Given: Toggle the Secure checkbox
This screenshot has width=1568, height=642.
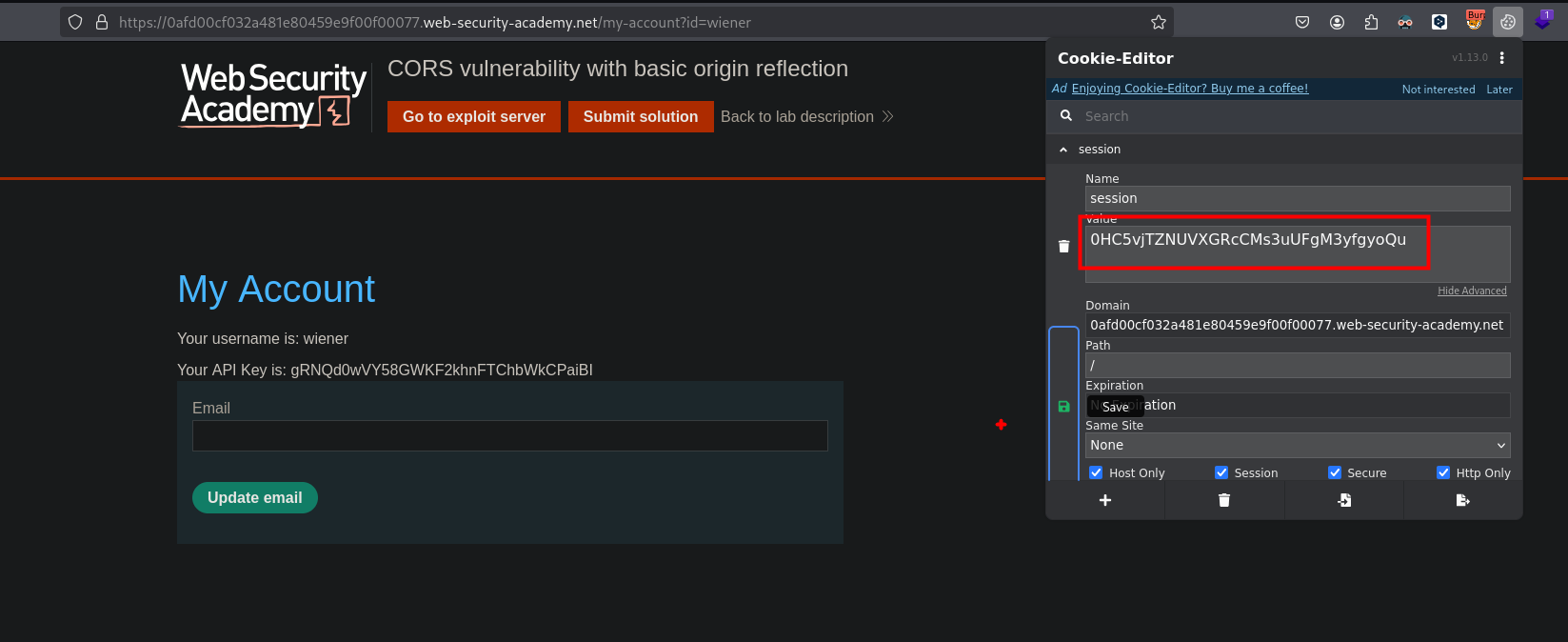Looking at the screenshot, I should pyautogui.click(x=1335, y=472).
